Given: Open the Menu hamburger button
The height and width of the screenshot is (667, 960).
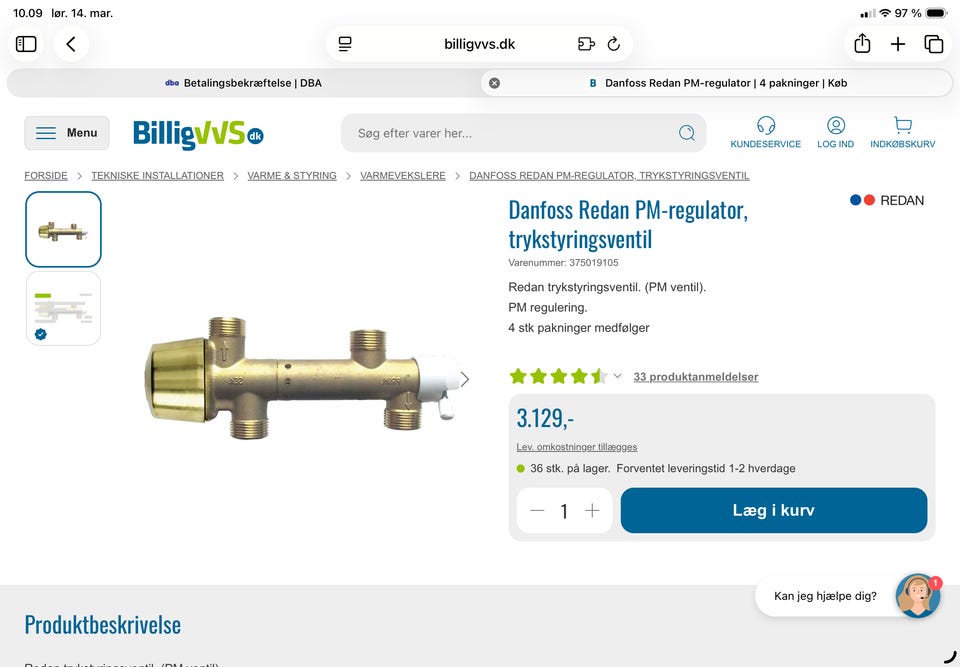Looking at the screenshot, I should [67, 133].
